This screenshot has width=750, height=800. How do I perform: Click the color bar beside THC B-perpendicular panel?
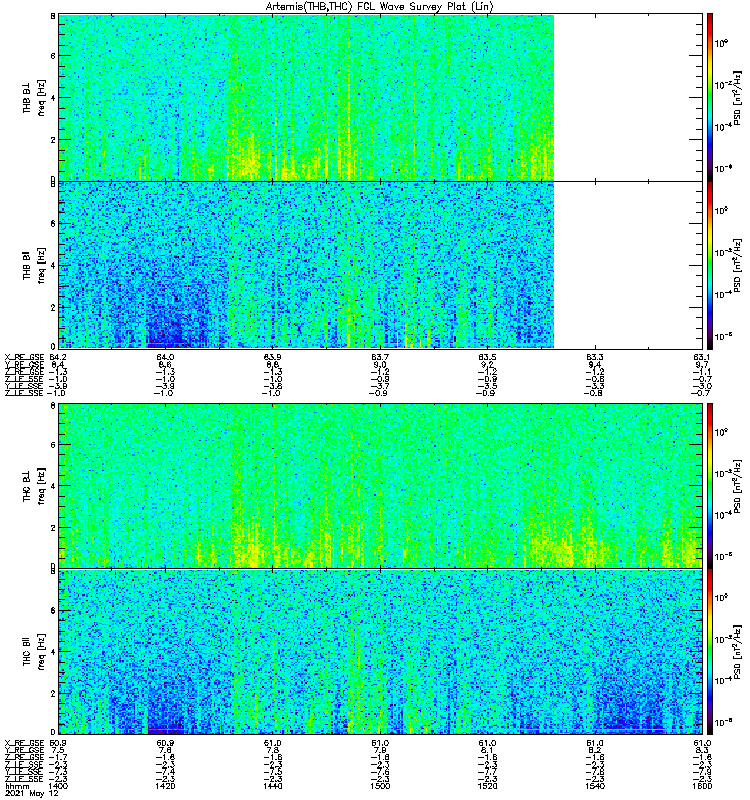[710, 485]
